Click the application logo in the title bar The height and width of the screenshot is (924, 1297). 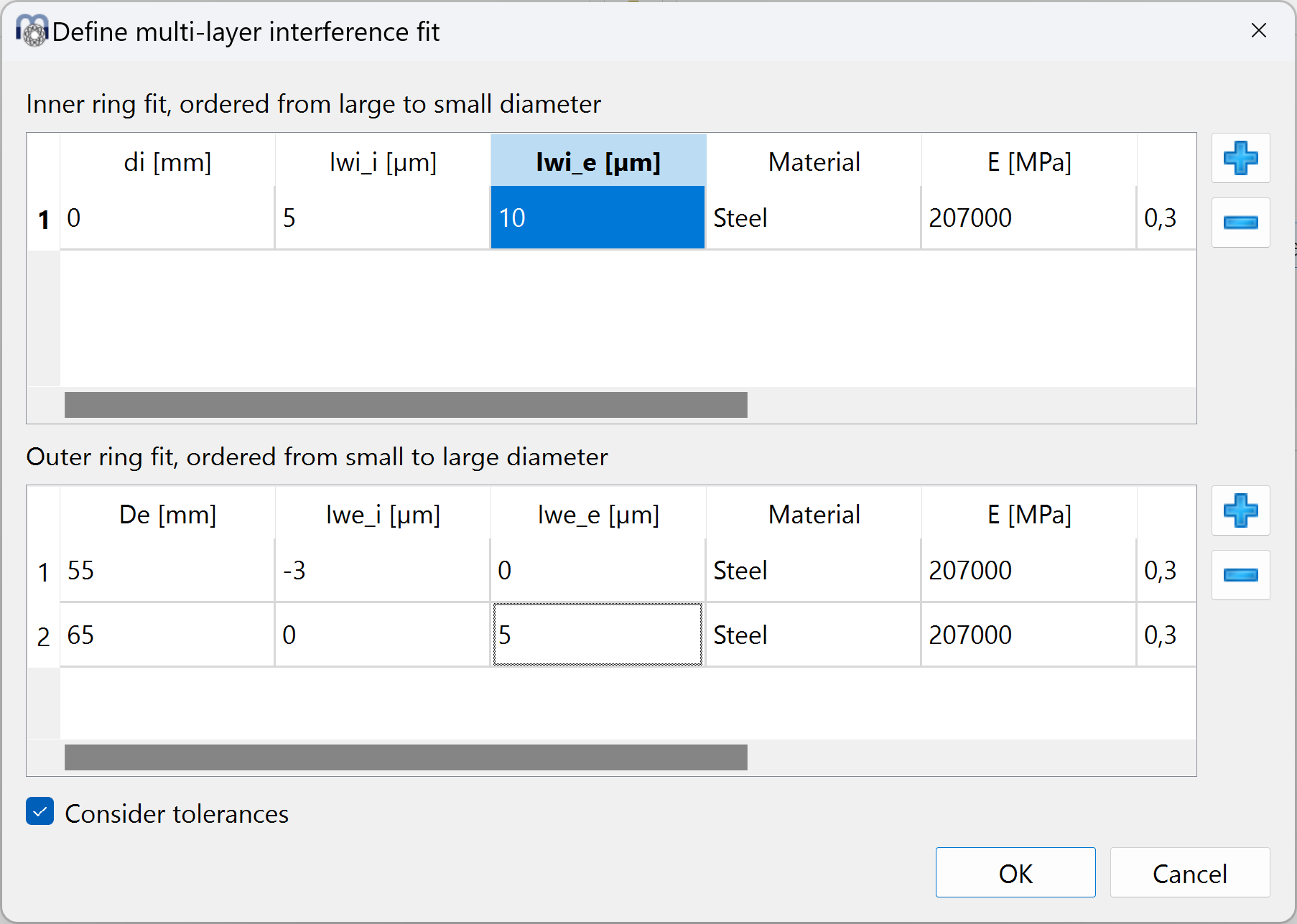tap(32, 32)
